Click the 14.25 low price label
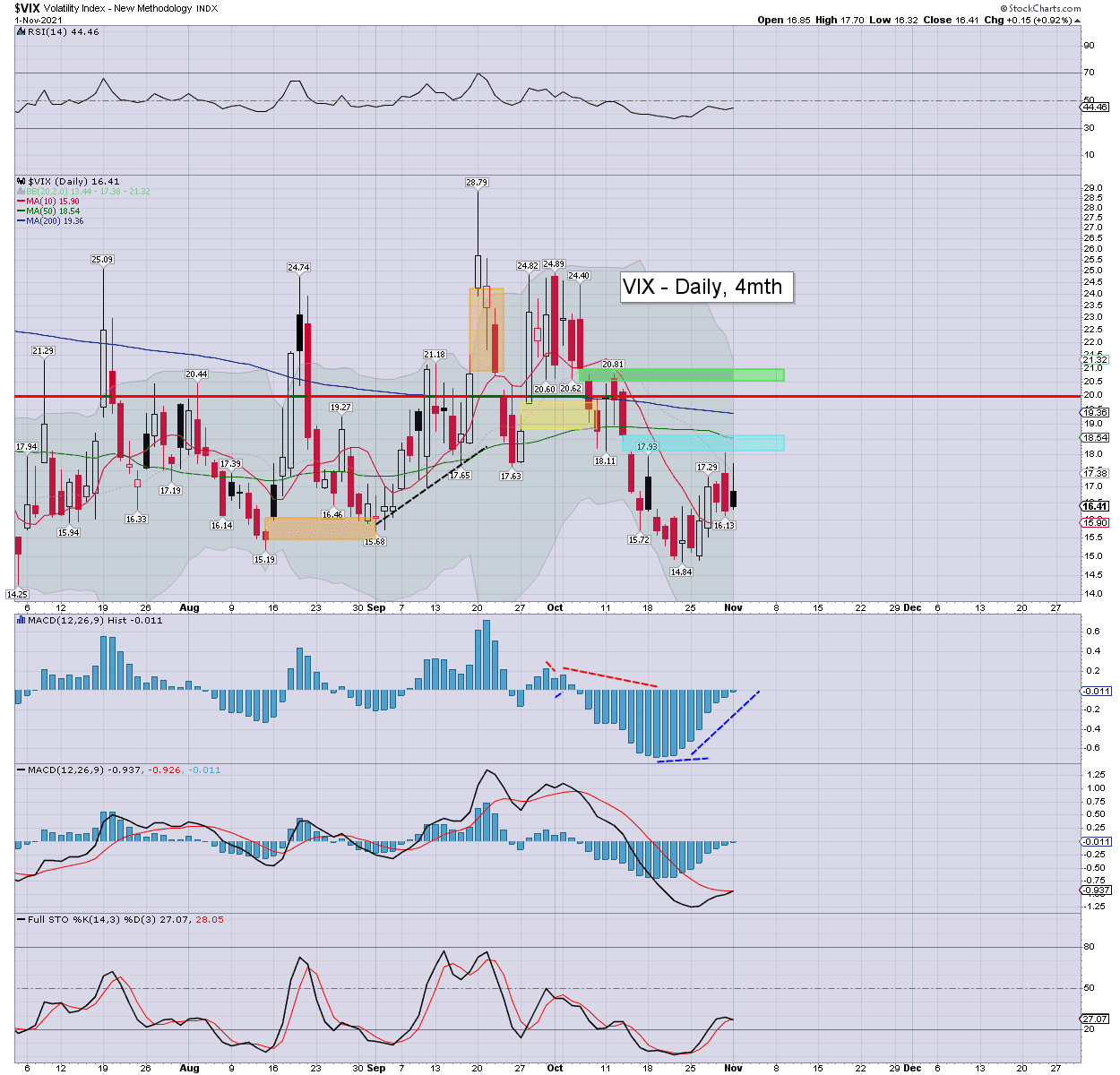 [17, 594]
